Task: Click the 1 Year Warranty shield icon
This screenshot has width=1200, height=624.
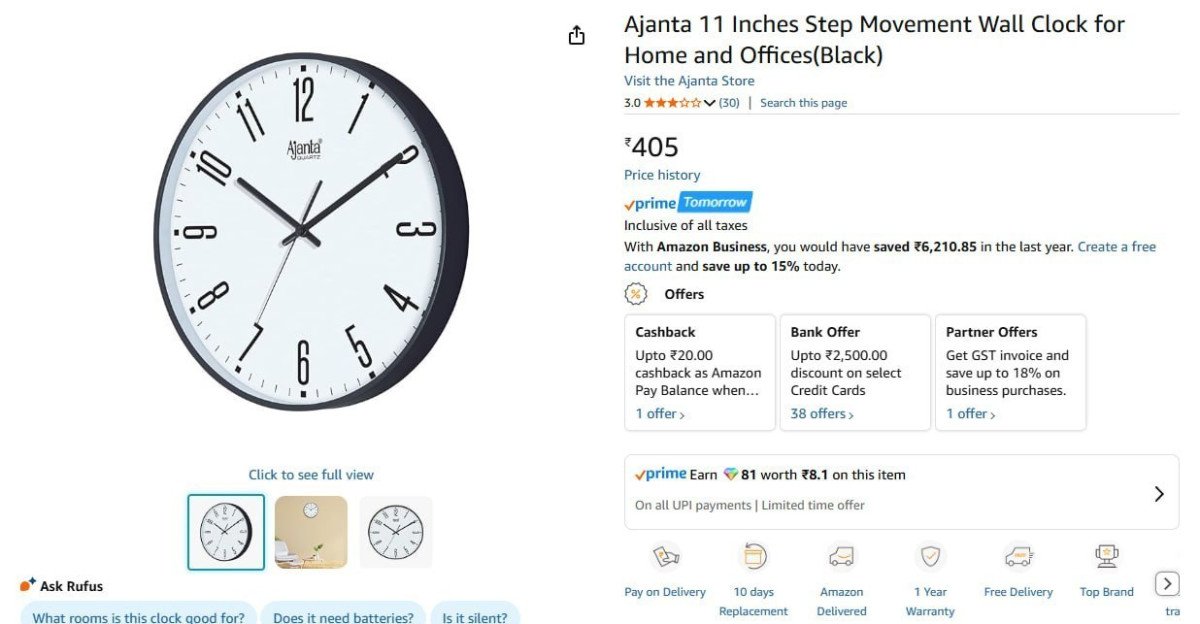Action: (x=930, y=557)
